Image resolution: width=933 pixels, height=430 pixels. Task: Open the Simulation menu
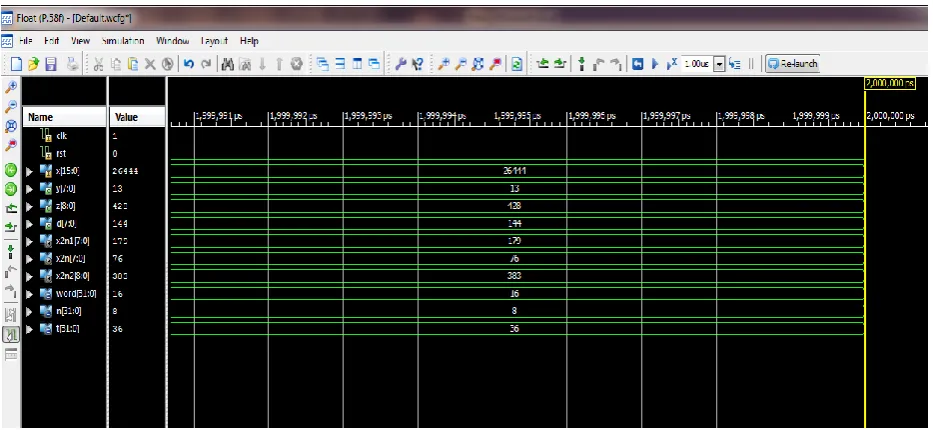coord(123,41)
